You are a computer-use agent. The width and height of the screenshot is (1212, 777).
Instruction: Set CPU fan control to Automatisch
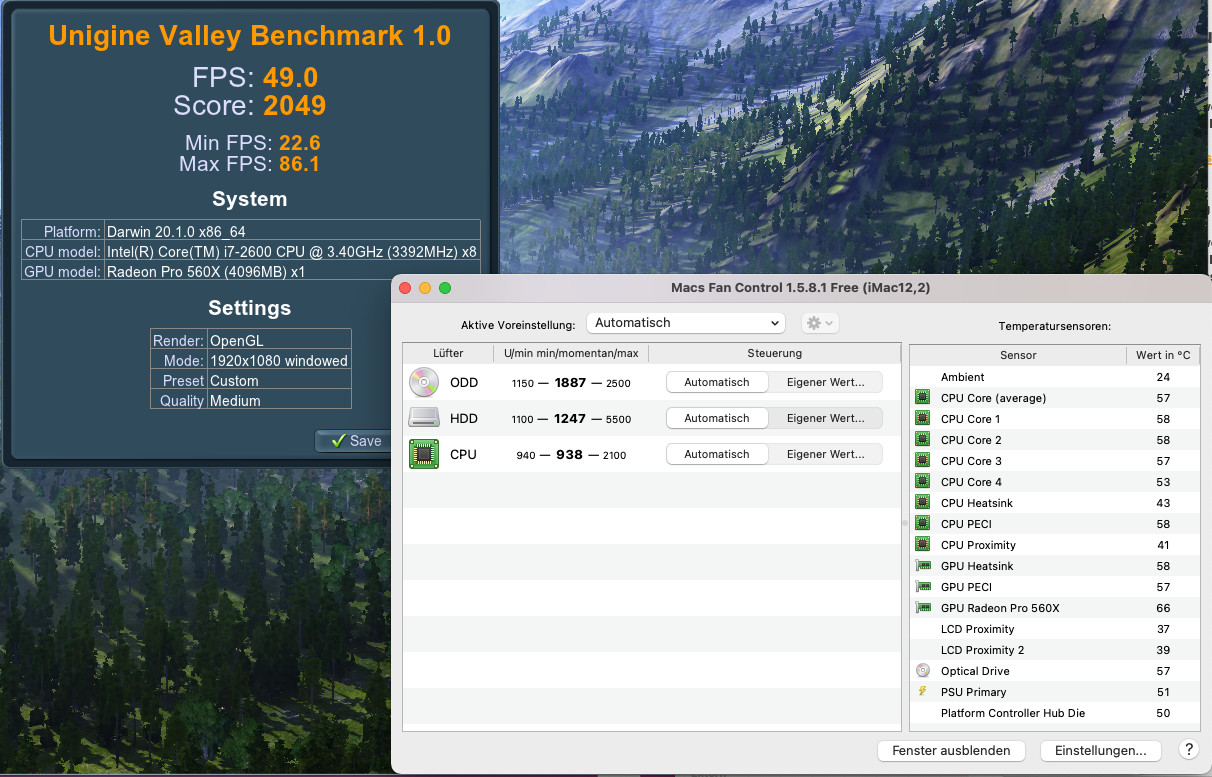(716, 454)
